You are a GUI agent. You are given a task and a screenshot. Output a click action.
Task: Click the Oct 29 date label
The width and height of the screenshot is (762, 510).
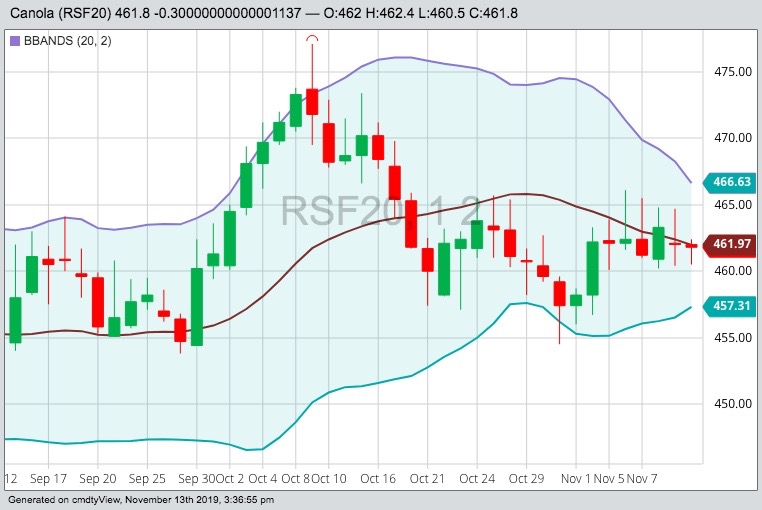[525, 479]
